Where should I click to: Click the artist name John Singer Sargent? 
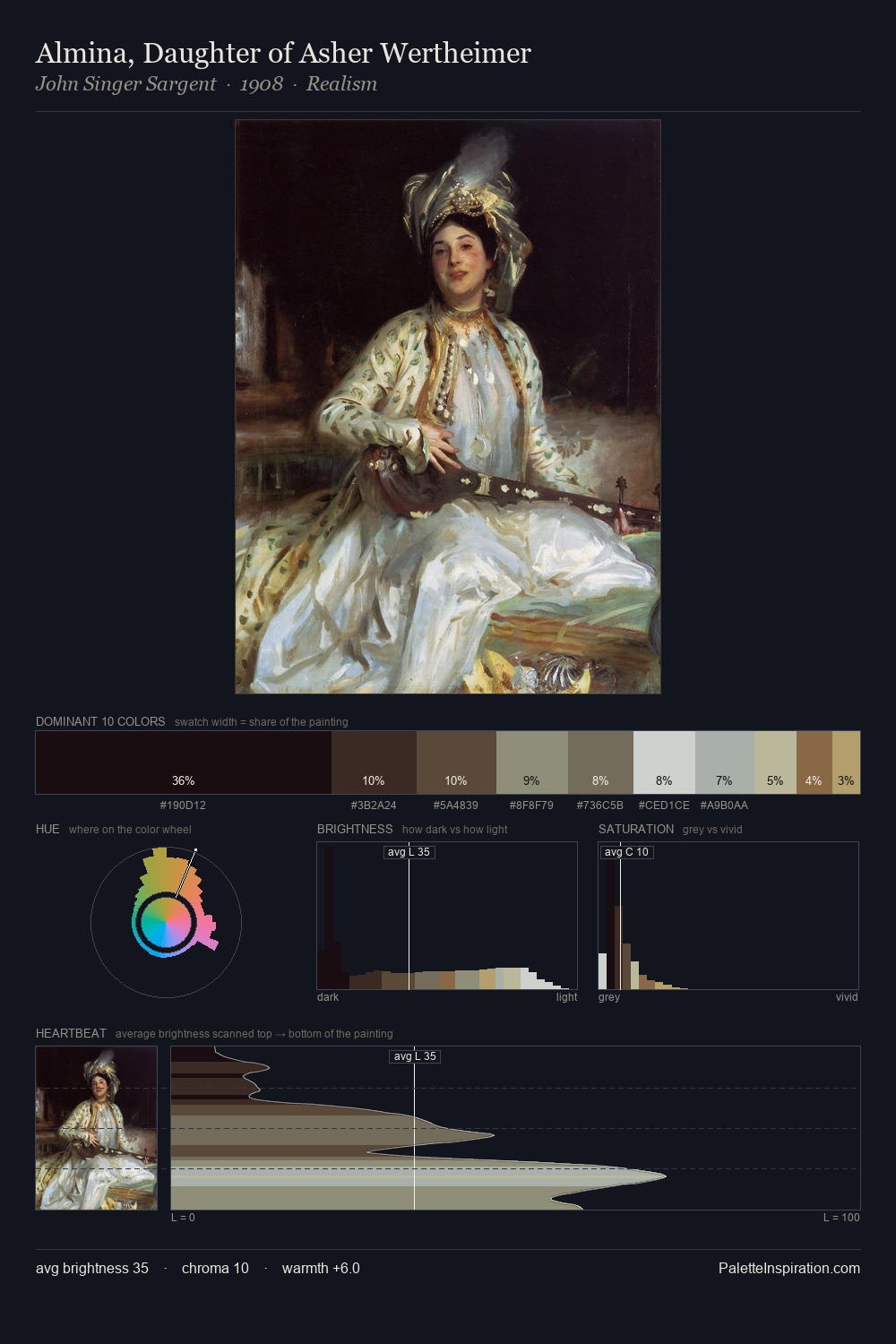(126, 84)
